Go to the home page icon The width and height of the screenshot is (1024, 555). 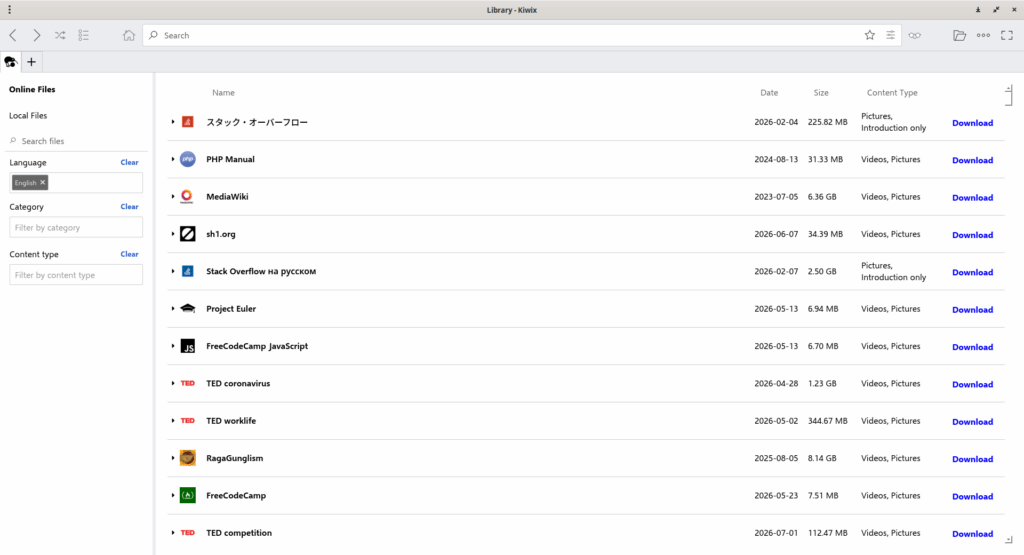129,35
